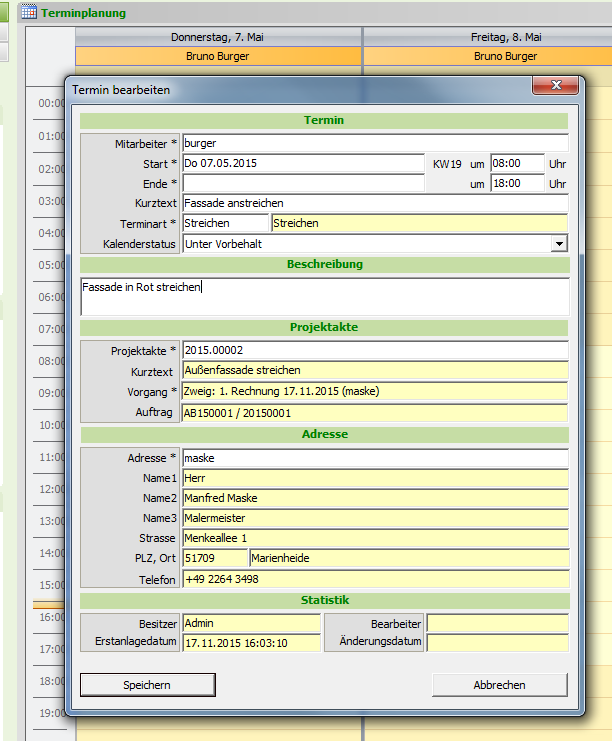The width and height of the screenshot is (612, 741).
Task: Click the Telefon field in Adresse
Action: pyautogui.click(x=375, y=579)
